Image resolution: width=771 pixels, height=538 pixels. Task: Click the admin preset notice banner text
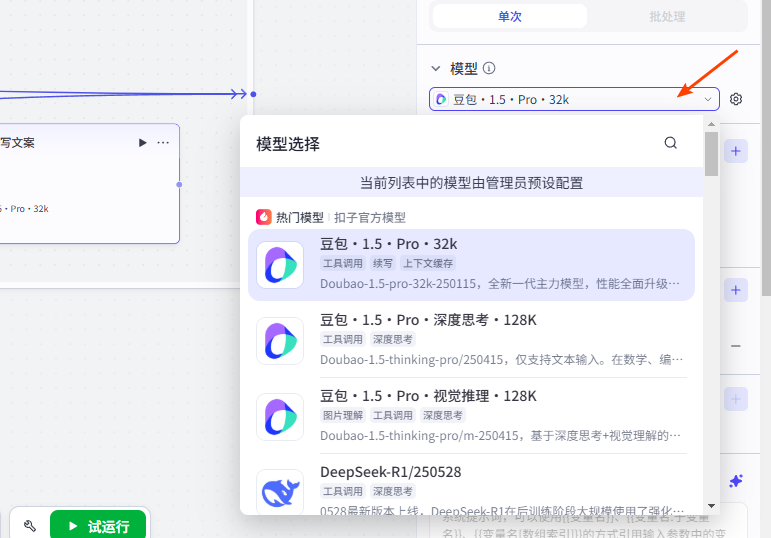pyautogui.click(x=471, y=183)
